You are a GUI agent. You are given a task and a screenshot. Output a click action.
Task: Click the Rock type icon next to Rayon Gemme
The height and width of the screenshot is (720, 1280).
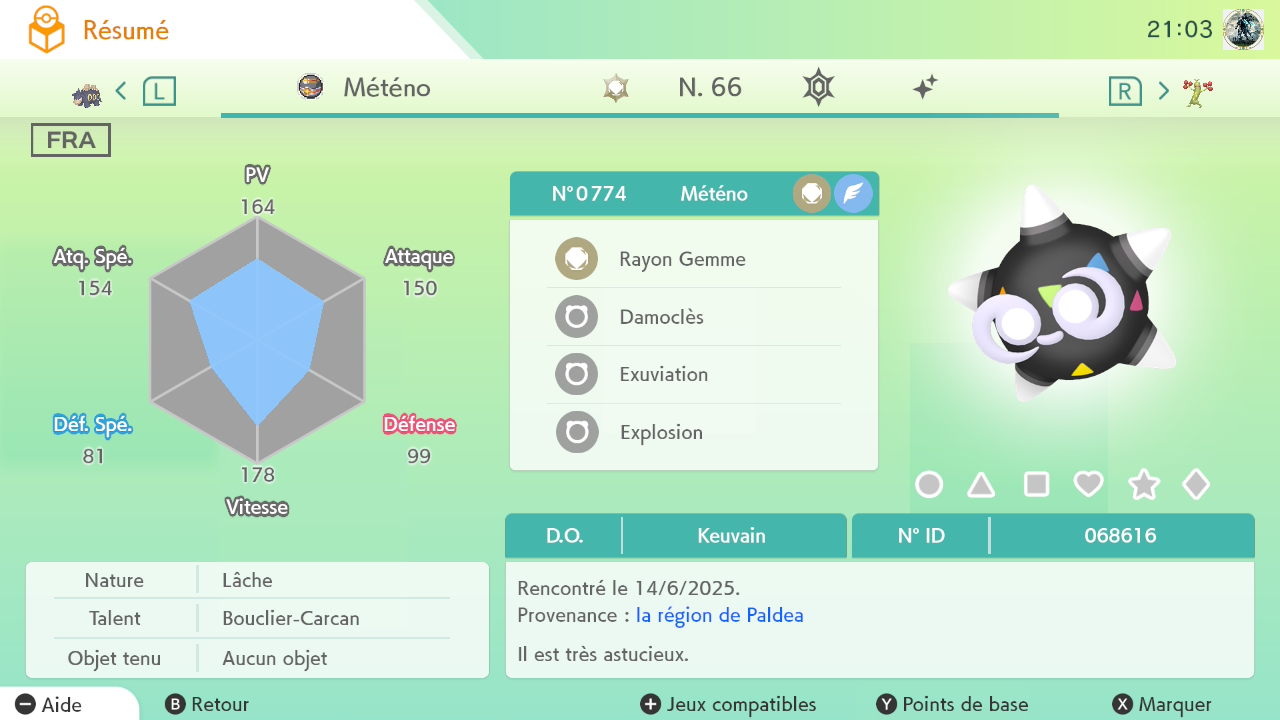[x=577, y=259]
